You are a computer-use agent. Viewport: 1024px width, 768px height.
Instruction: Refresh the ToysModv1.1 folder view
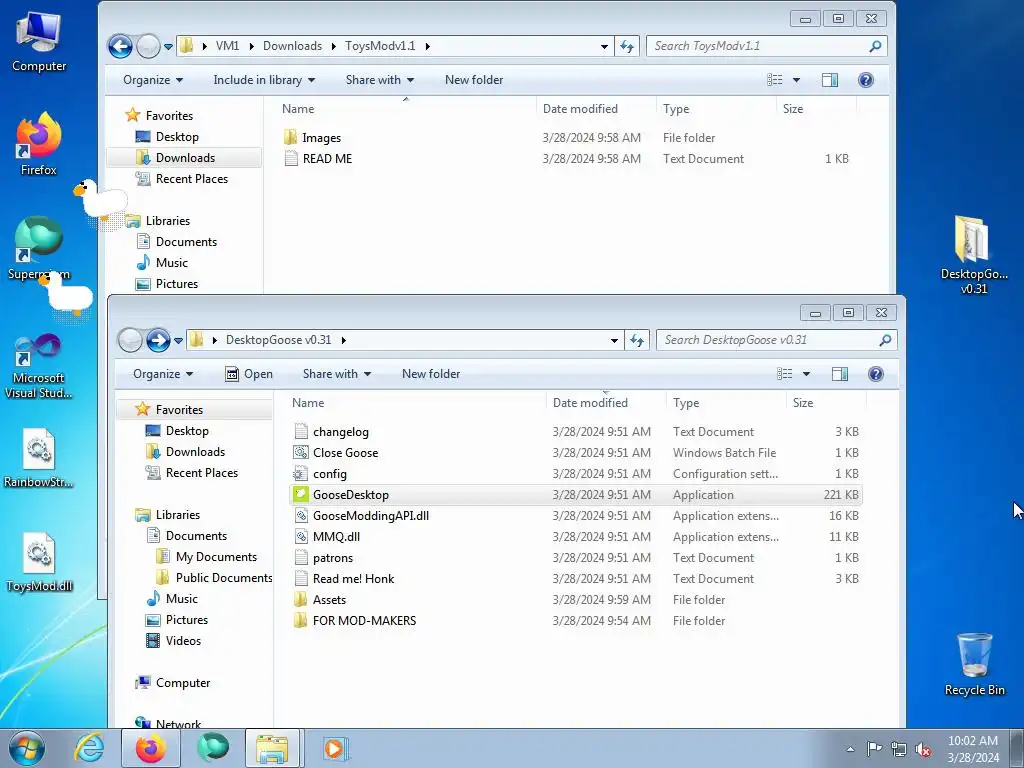click(627, 46)
